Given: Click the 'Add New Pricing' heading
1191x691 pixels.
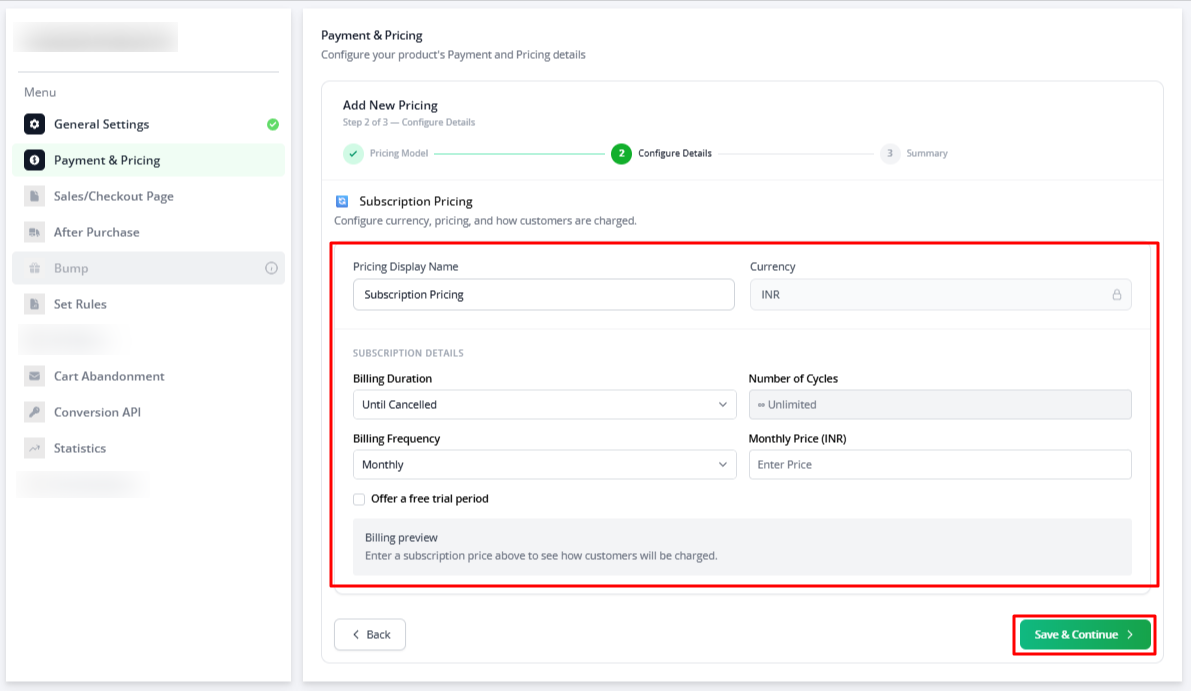Looking at the screenshot, I should tap(390, 106).
